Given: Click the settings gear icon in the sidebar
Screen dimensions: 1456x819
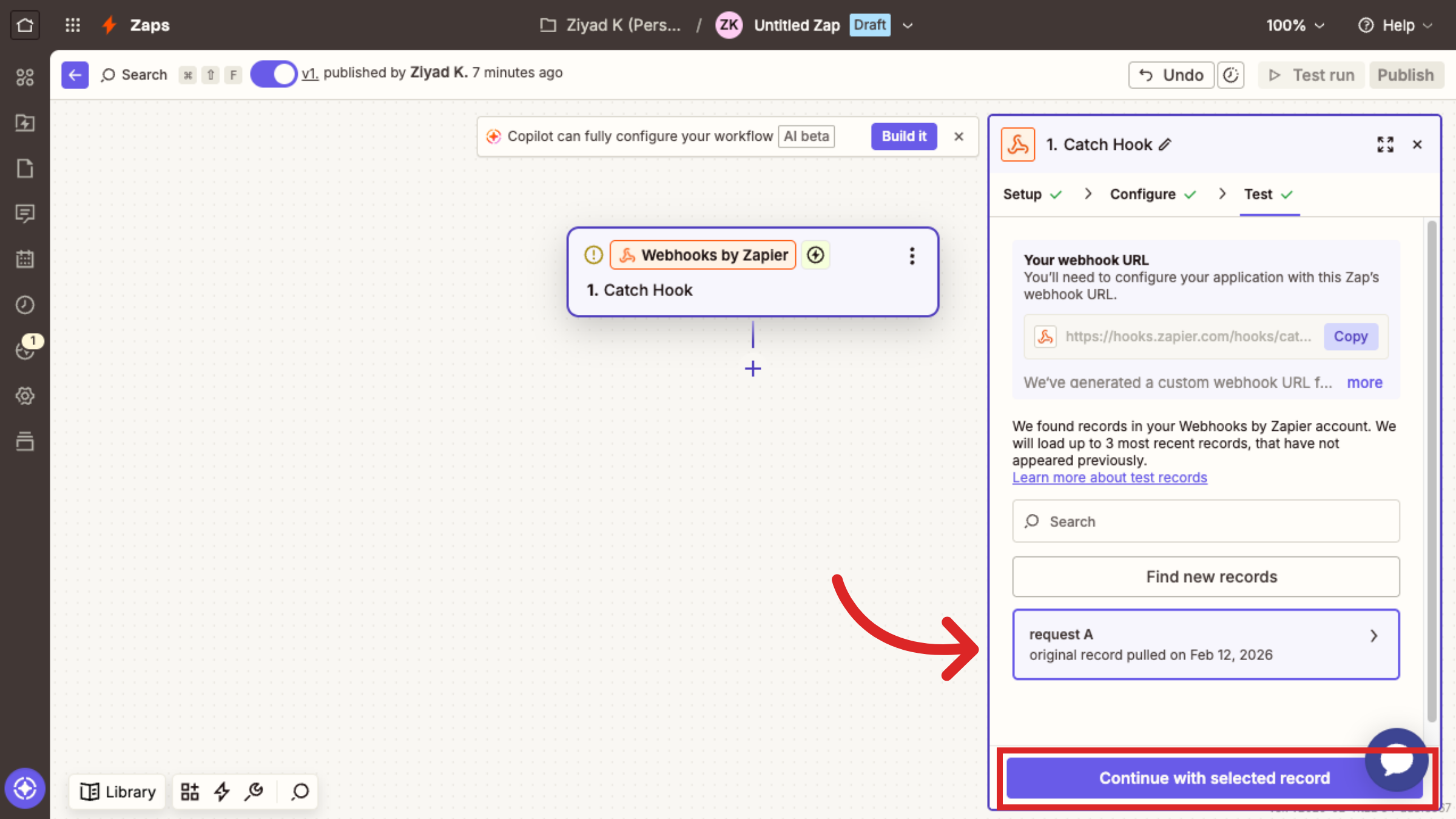Looking at the screenshot, I should click(25, 396).
